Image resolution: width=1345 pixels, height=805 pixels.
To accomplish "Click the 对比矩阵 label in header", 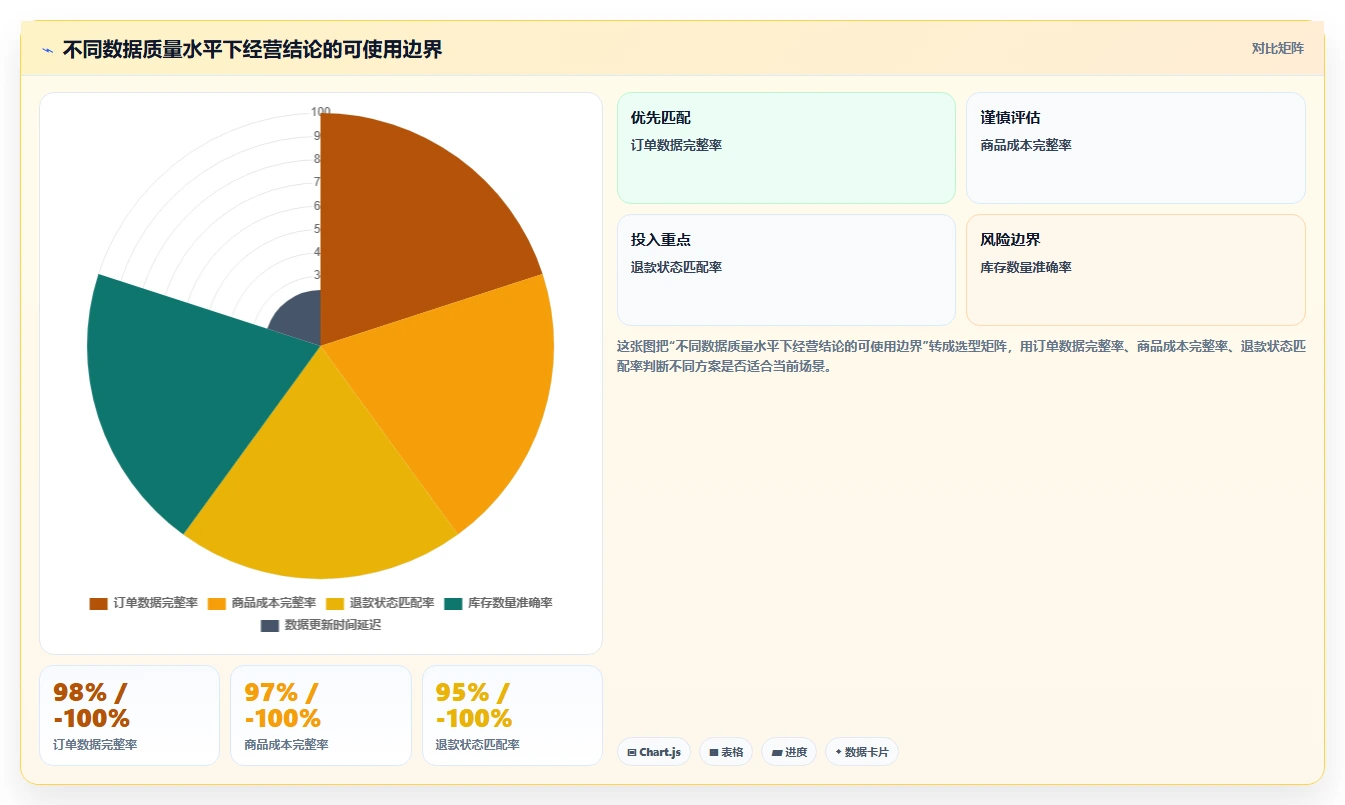I will [x=1277, y=48].
